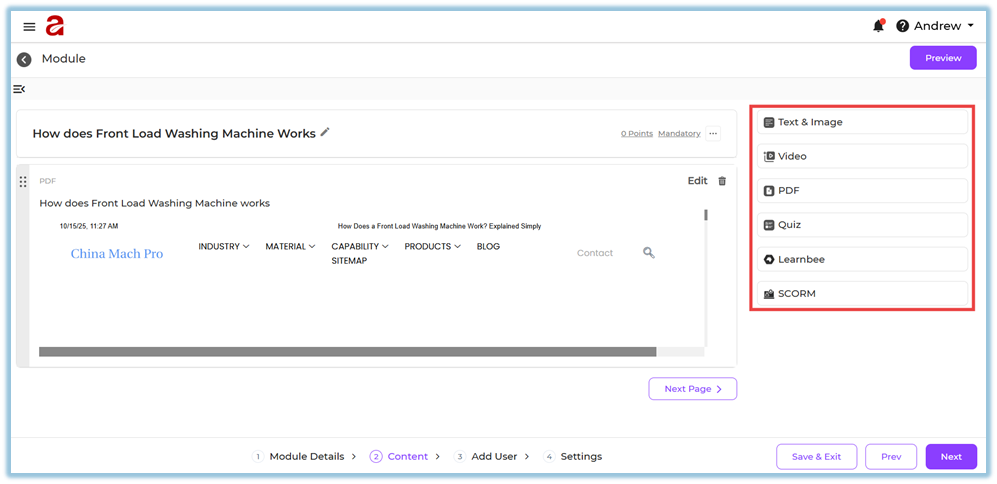Image resolution: width=997 pixels, height=484 pixels.
Task: Grab the drag handle of the PDF block
Action: pos(23,182)
